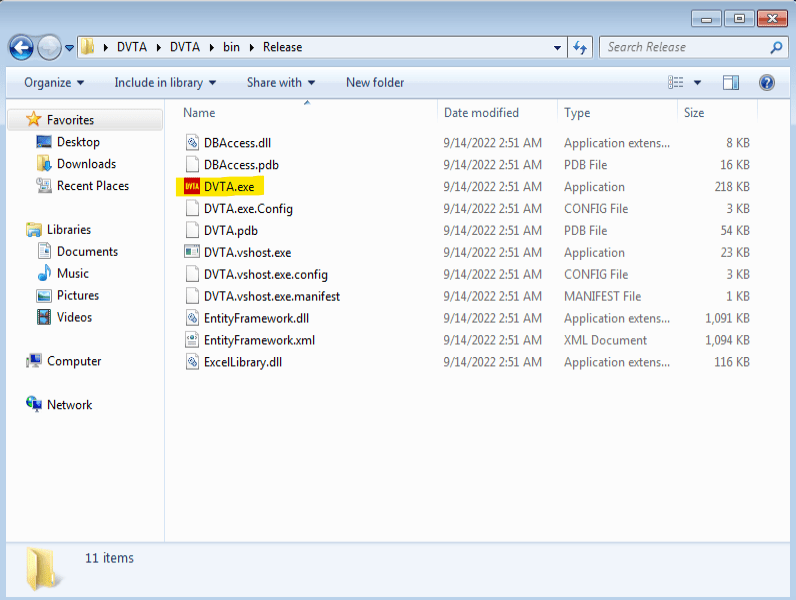Screen dimensions: 796x600
Task: Select the DBAccess.dll file icon
Action: [x=193, y=143]
